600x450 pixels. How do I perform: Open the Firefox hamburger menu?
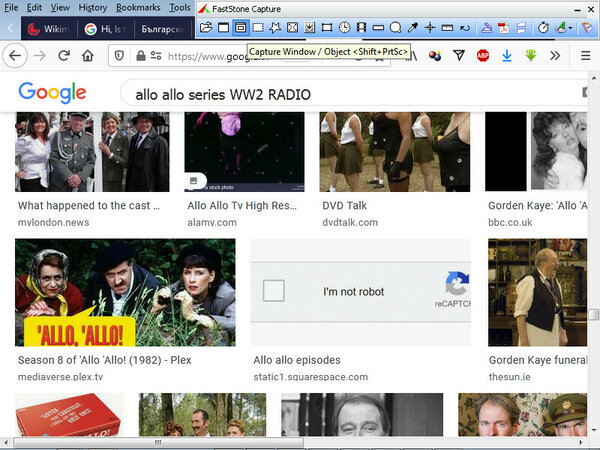click(x=585, y=56)
